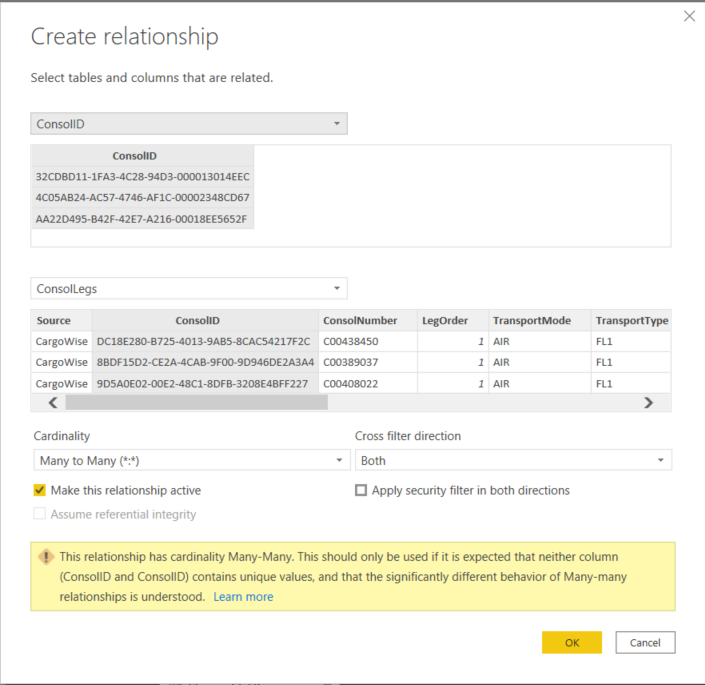
Task: Close the Create relationship dialog
Action: tap(689, 16)
